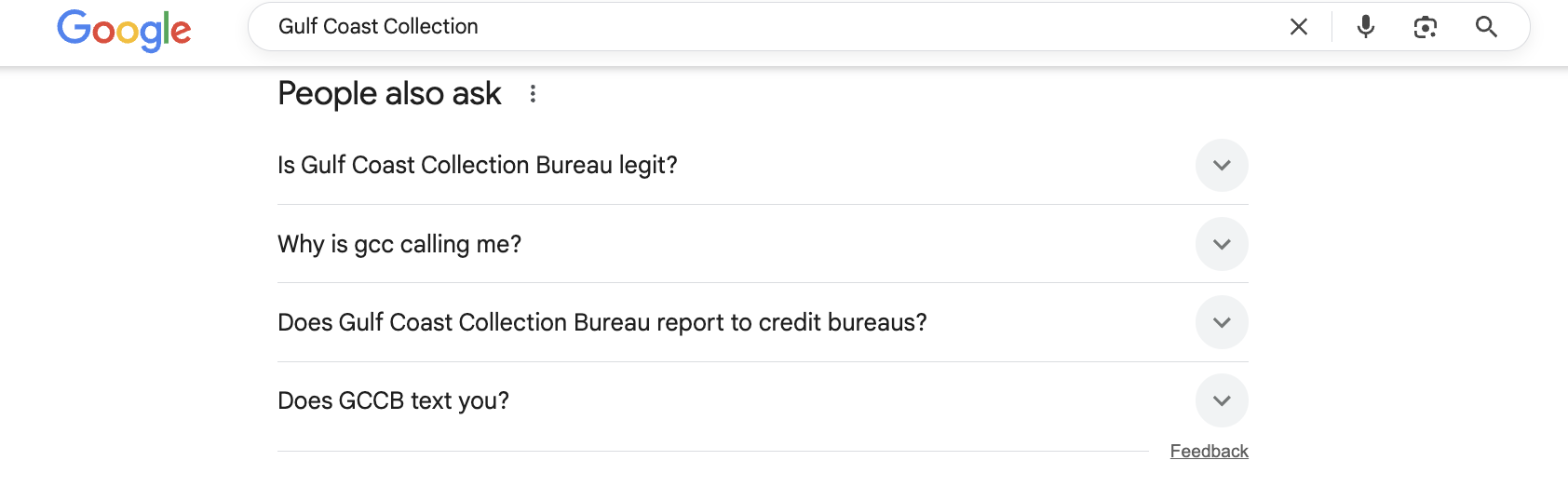Open question text about reporting to credit bureaus
The image size is (1568, 501).
(x=602, y=322)
